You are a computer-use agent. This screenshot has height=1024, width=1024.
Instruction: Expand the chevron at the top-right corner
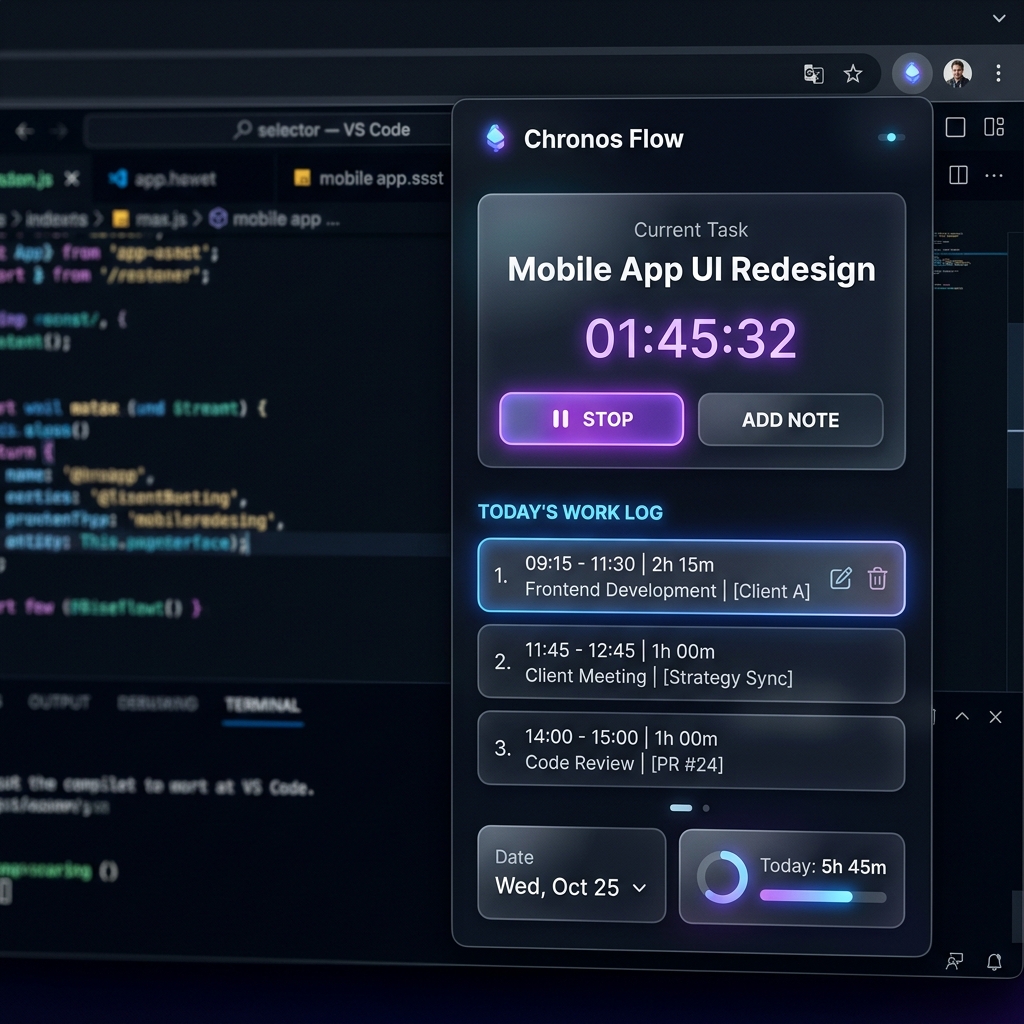999,18
